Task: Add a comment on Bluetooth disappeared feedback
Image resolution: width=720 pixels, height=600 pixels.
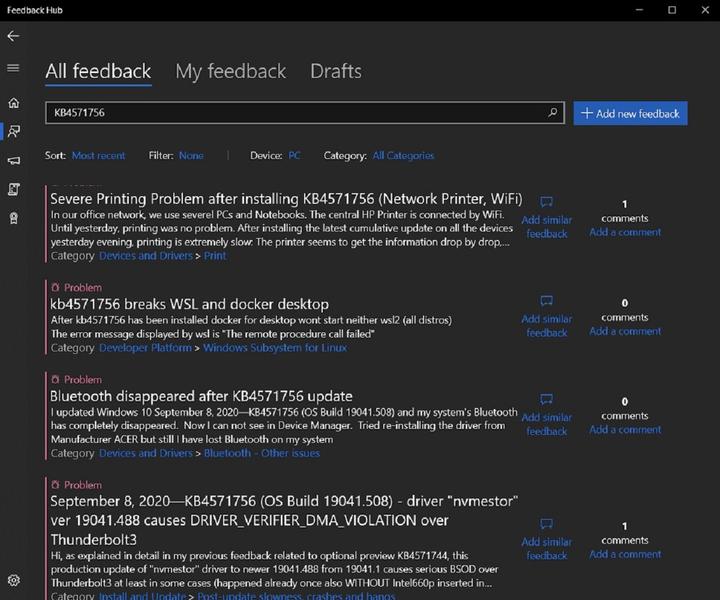Action: pos(625,429)
